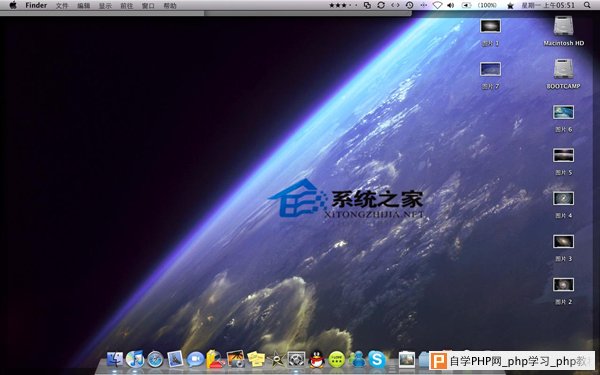Select the 图片 5 desktop thumbnail
Image resolution: width=600 pixels, height=375 pixels.
pyautogui.click(x=563, y=155)
